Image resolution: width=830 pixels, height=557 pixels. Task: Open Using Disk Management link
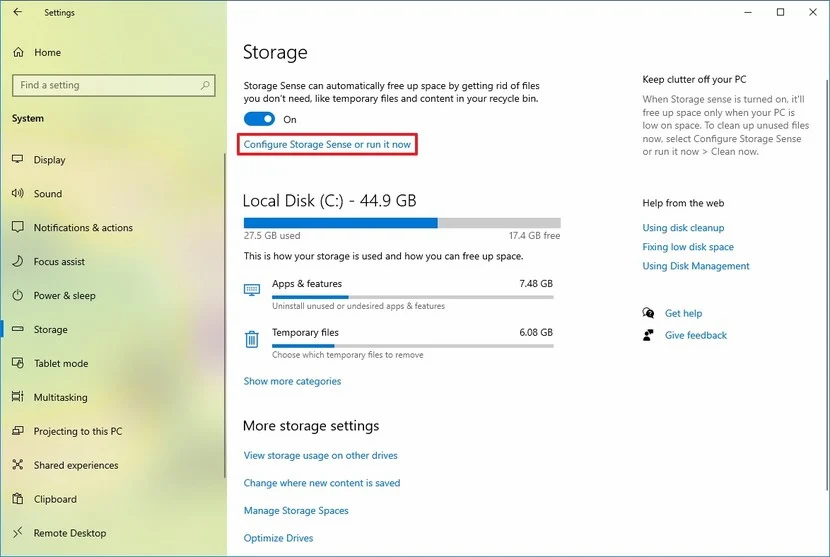(696, 266)
